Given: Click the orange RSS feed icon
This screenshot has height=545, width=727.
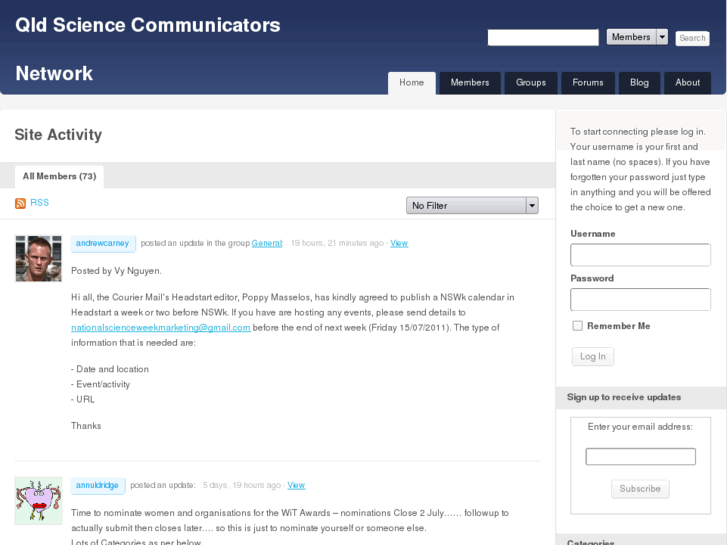Looking at the screenshot, I should [20, 203].
